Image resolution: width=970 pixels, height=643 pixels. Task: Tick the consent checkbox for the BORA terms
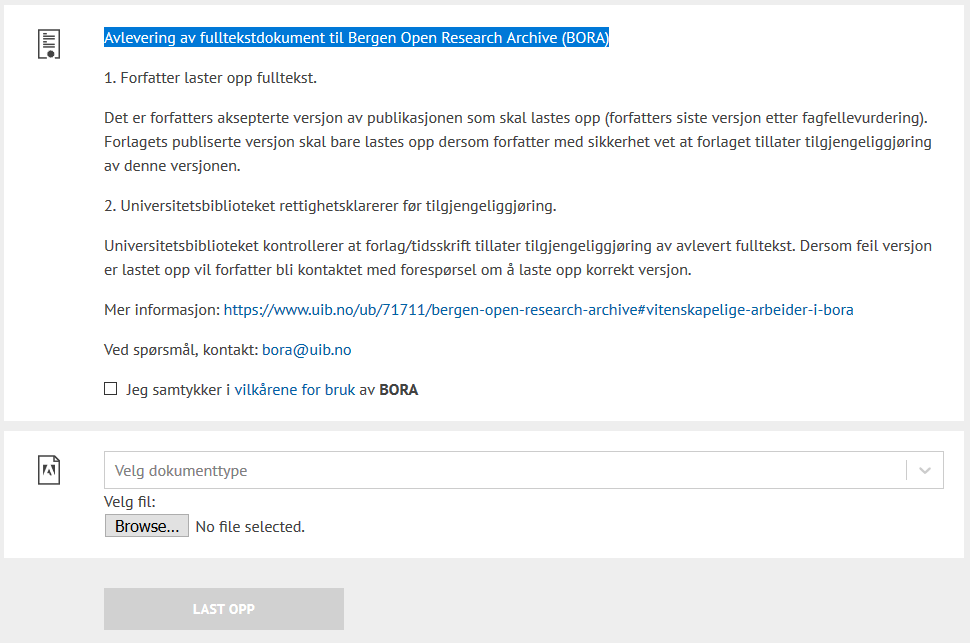point(111,389)
